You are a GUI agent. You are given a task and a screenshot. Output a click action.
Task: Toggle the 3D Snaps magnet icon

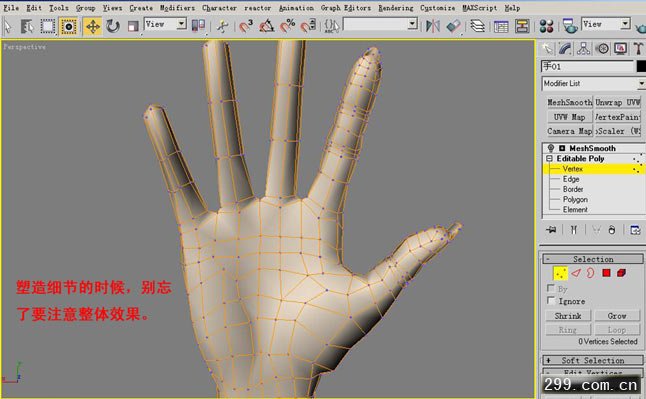coord(246,26)
